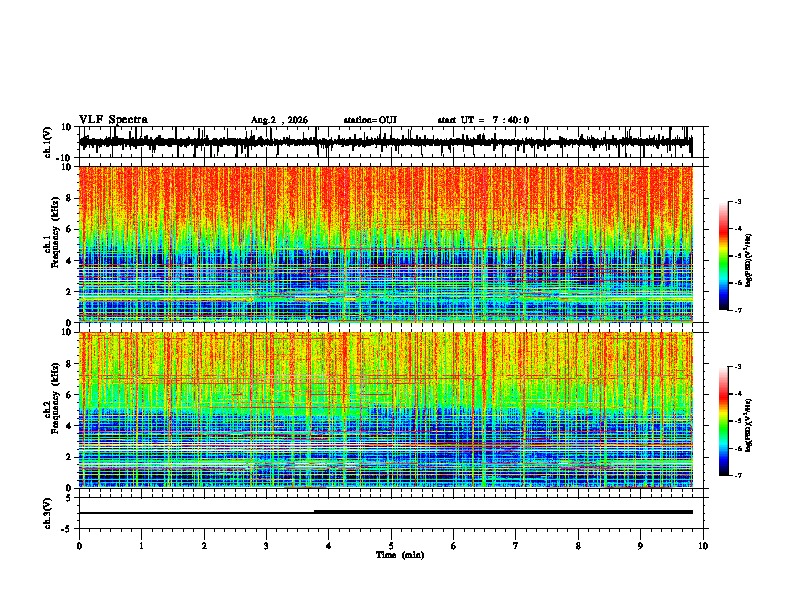Click time axis tick label "5"
The height and width of the screenshot is (612, 792).
pos(391,546)
